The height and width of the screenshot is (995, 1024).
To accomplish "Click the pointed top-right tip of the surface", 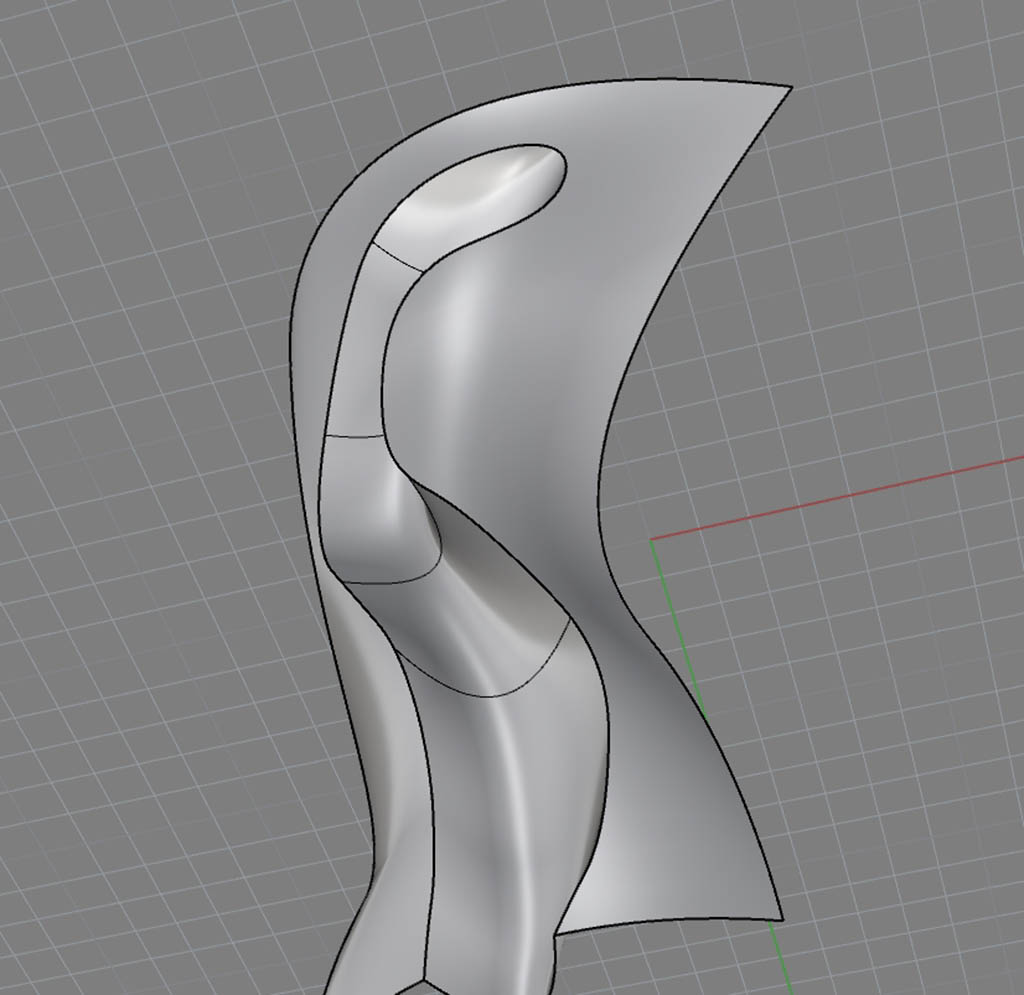I will click(790, 88).
